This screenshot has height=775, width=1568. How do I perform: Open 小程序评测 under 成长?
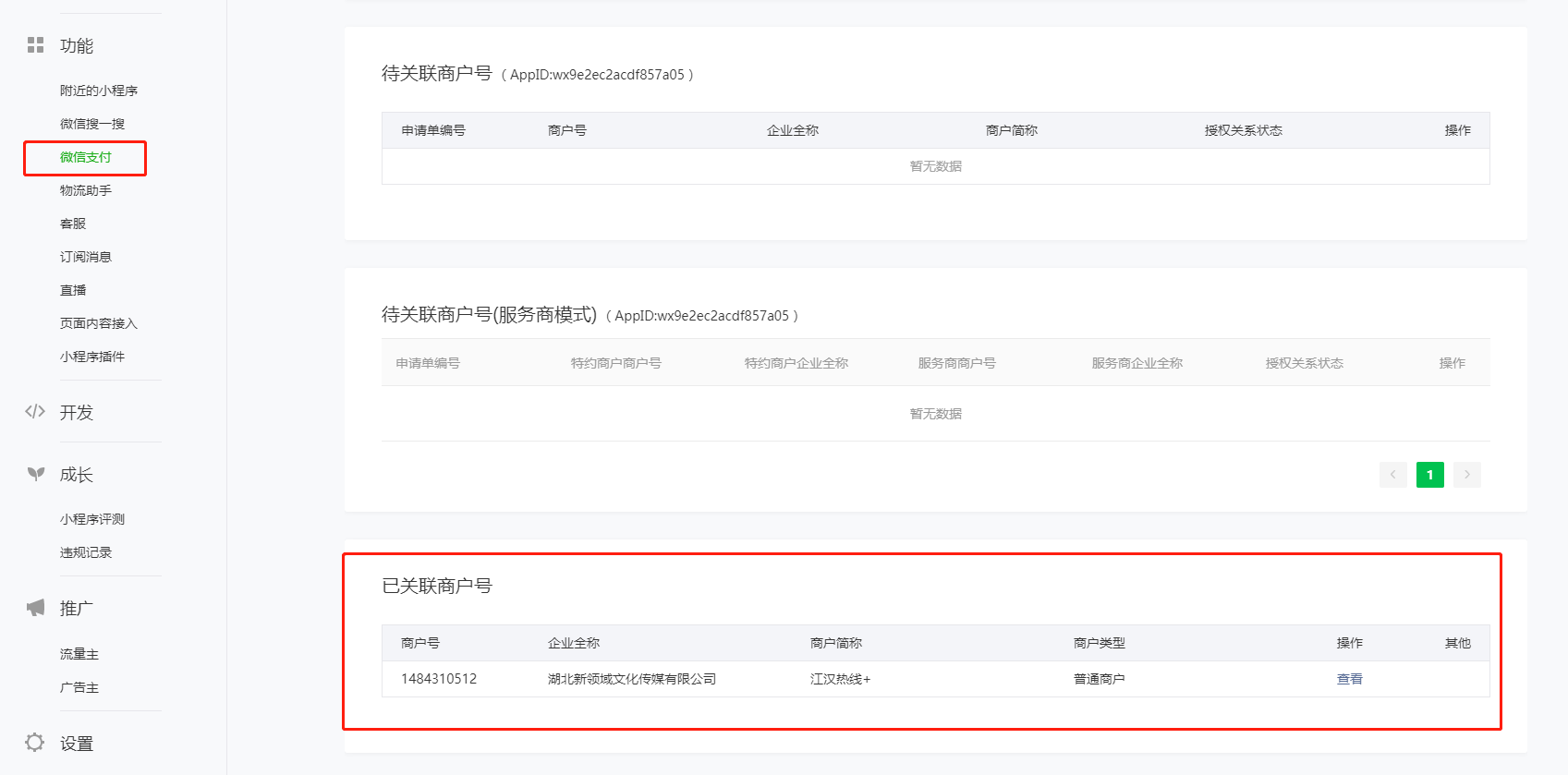click(92, 519)
